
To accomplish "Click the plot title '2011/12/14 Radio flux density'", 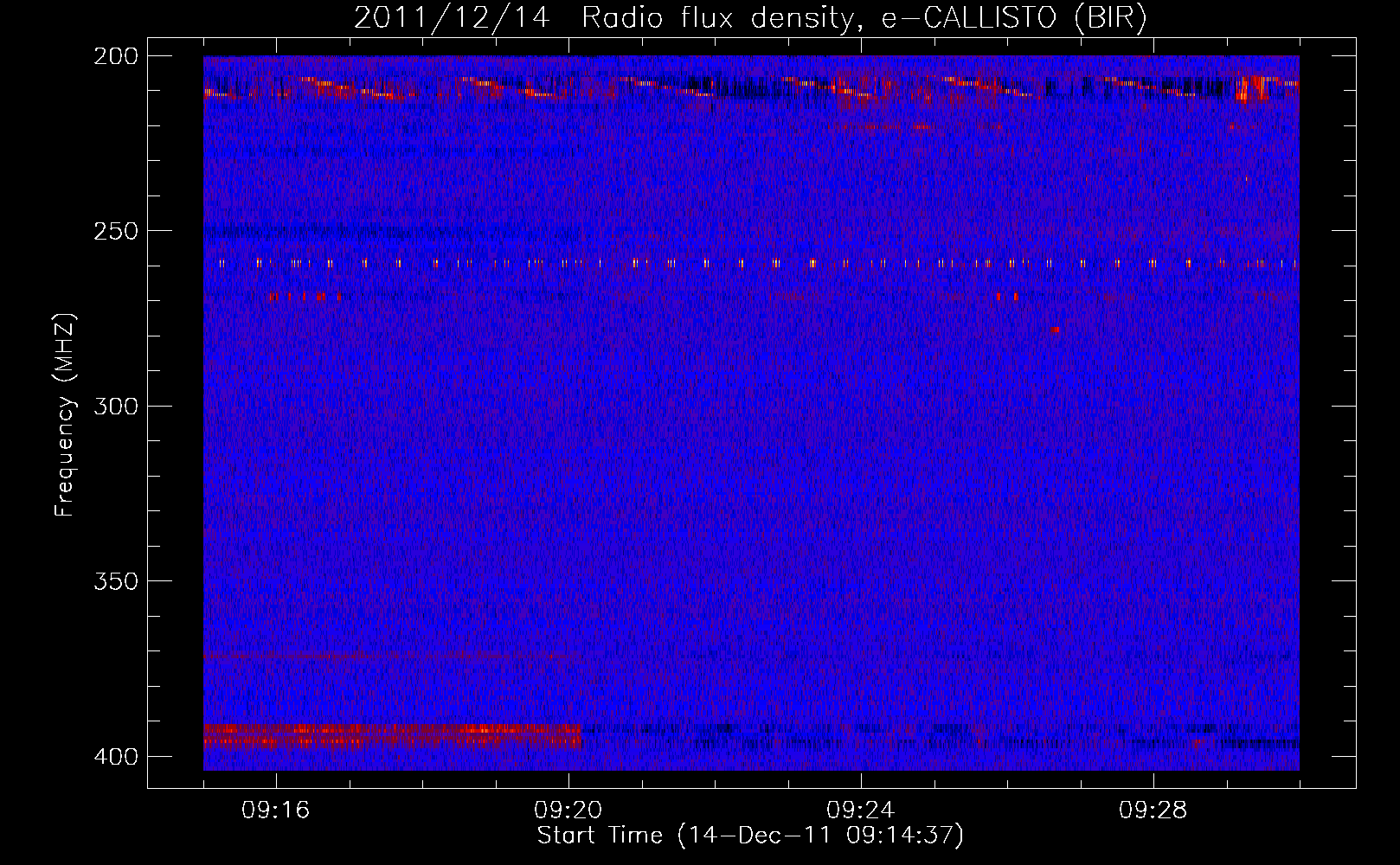I will tap(750, 18).
